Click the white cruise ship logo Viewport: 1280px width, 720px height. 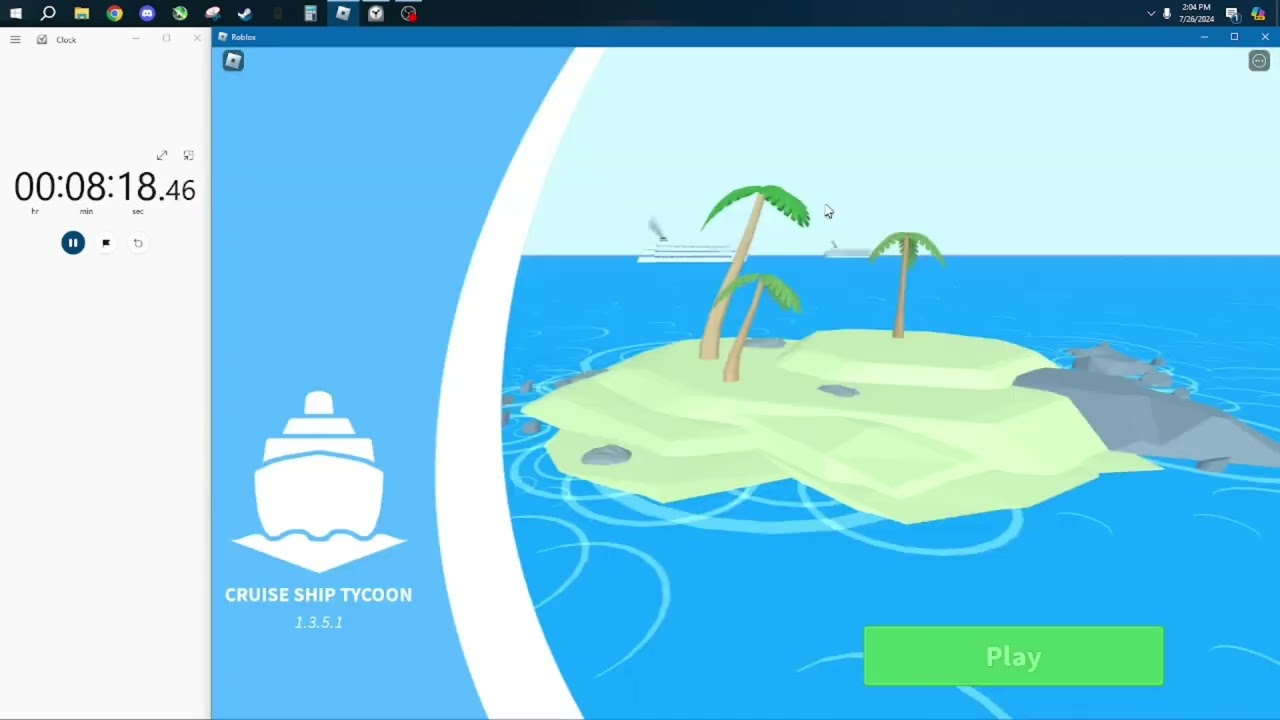click(319, 481)
